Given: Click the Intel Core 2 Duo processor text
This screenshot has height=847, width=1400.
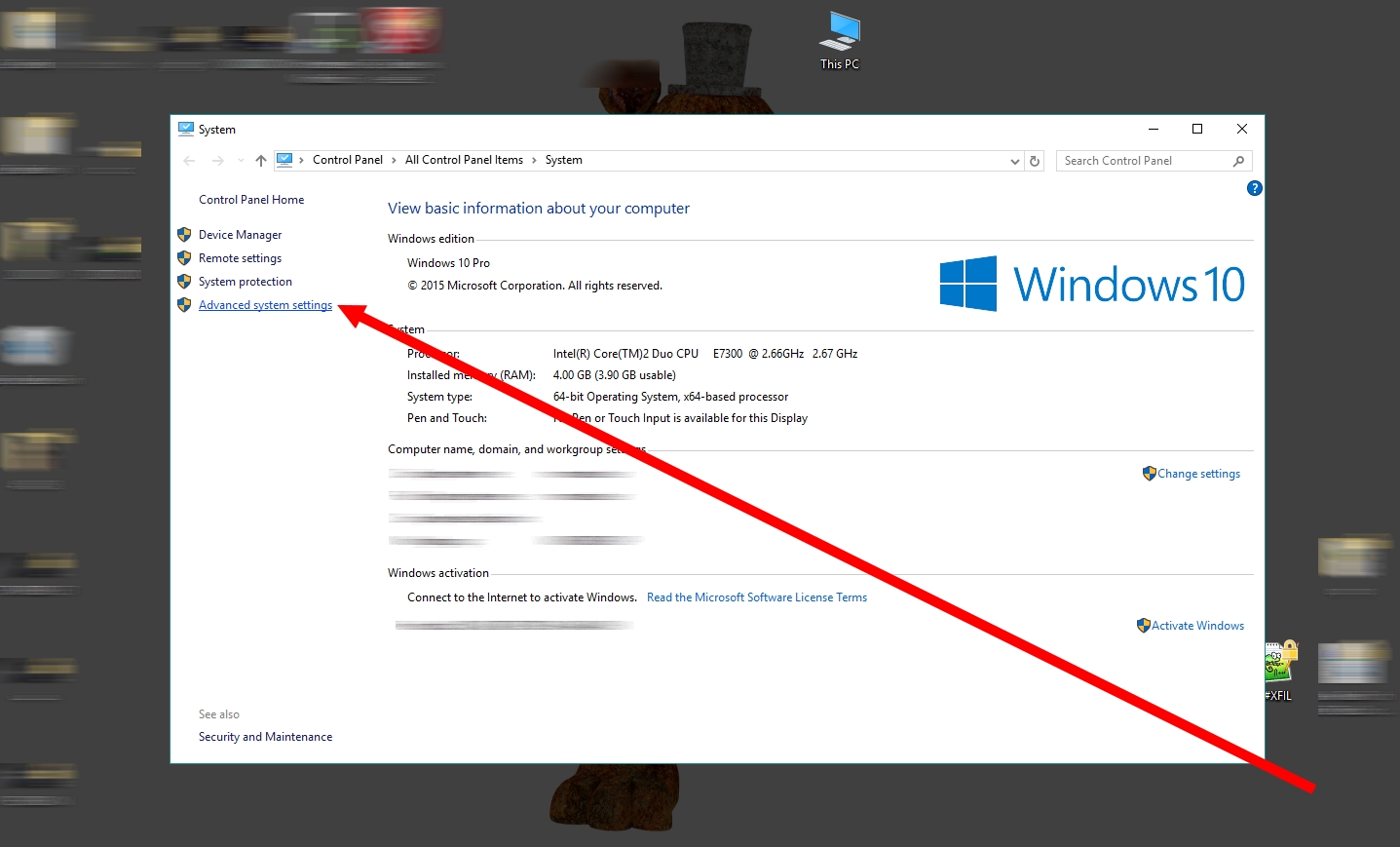Looking at the screenshot, I should point(705,354).
